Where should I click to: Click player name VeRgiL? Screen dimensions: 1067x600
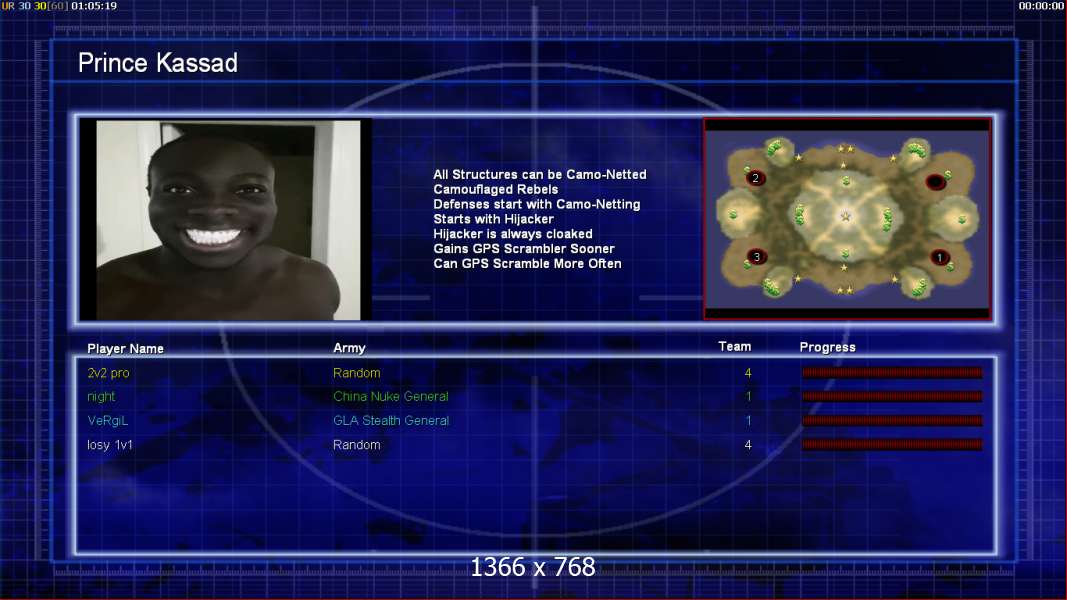pos(108,420)
